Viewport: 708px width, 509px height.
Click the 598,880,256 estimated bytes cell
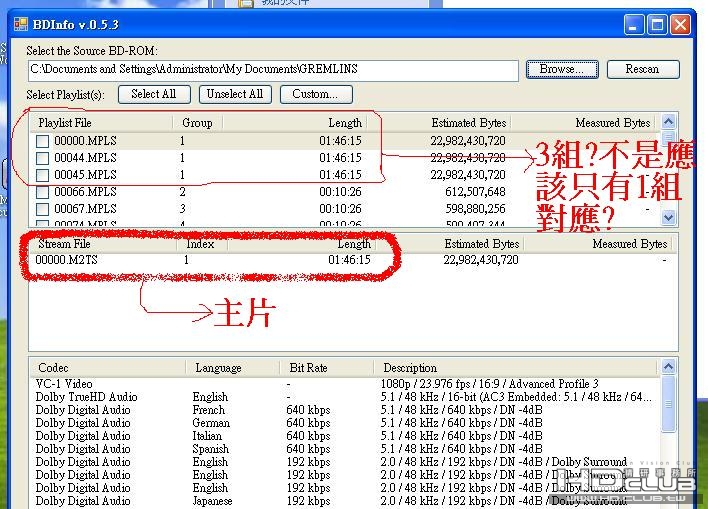tap(475, 209)
